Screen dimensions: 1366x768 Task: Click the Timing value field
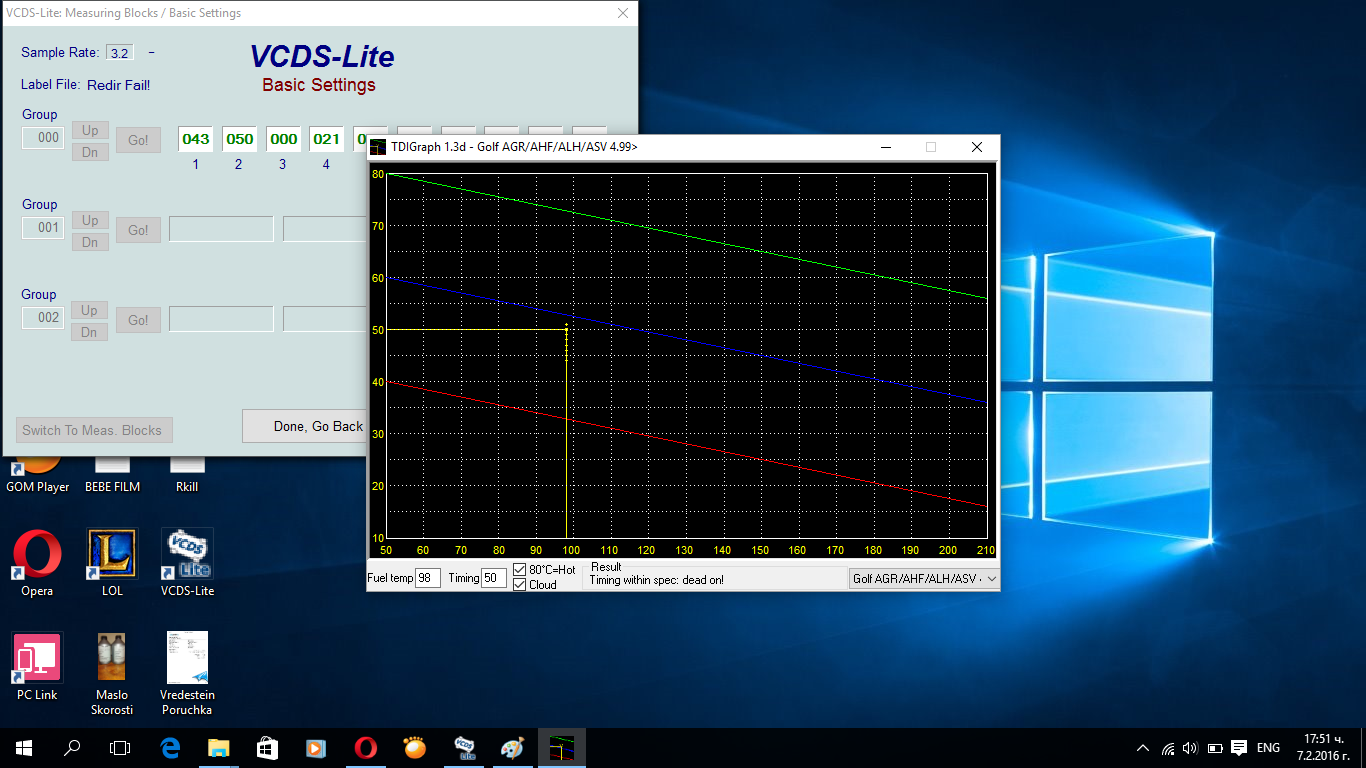[494, 578]
